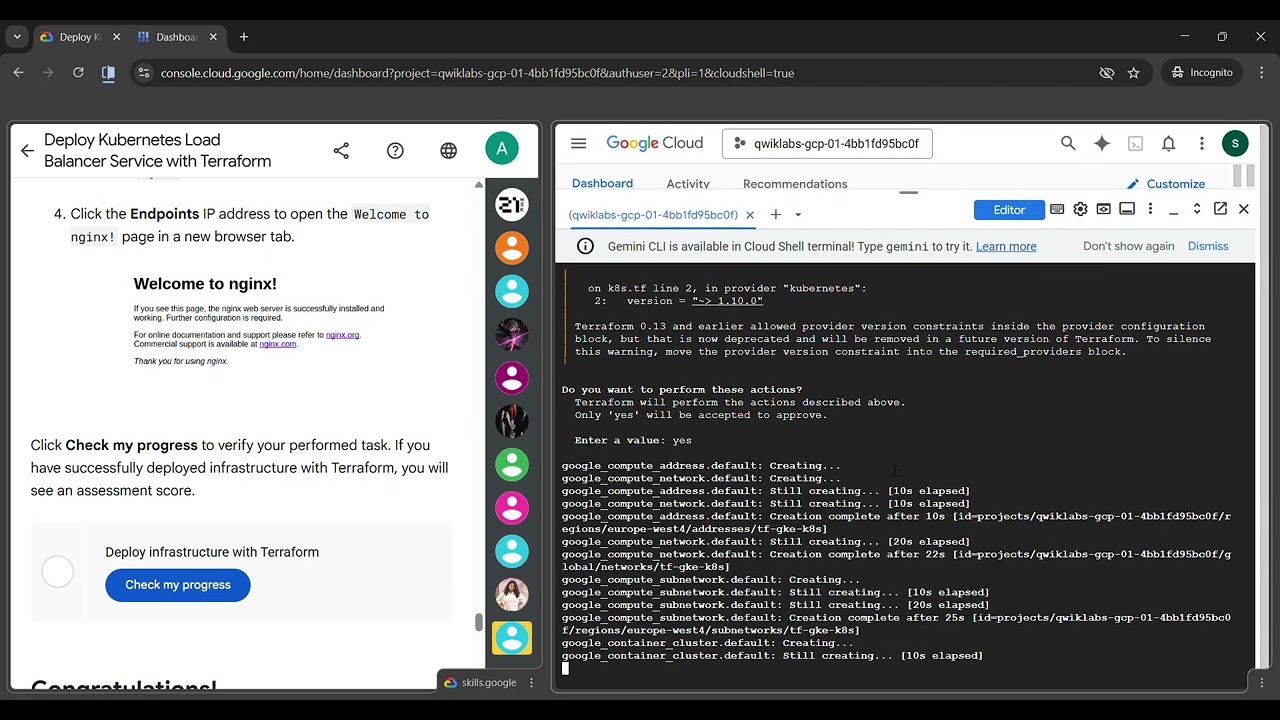The image size is (1280, 720).
Task: Switch to the Recommendations tab
Action: (x=795, y=184)
